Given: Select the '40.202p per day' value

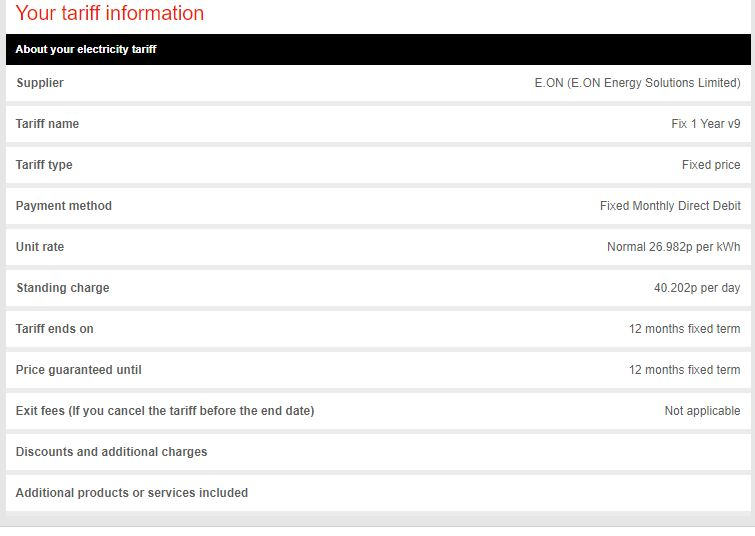Looking at the screenshot, I should click(x=697, y=288).
